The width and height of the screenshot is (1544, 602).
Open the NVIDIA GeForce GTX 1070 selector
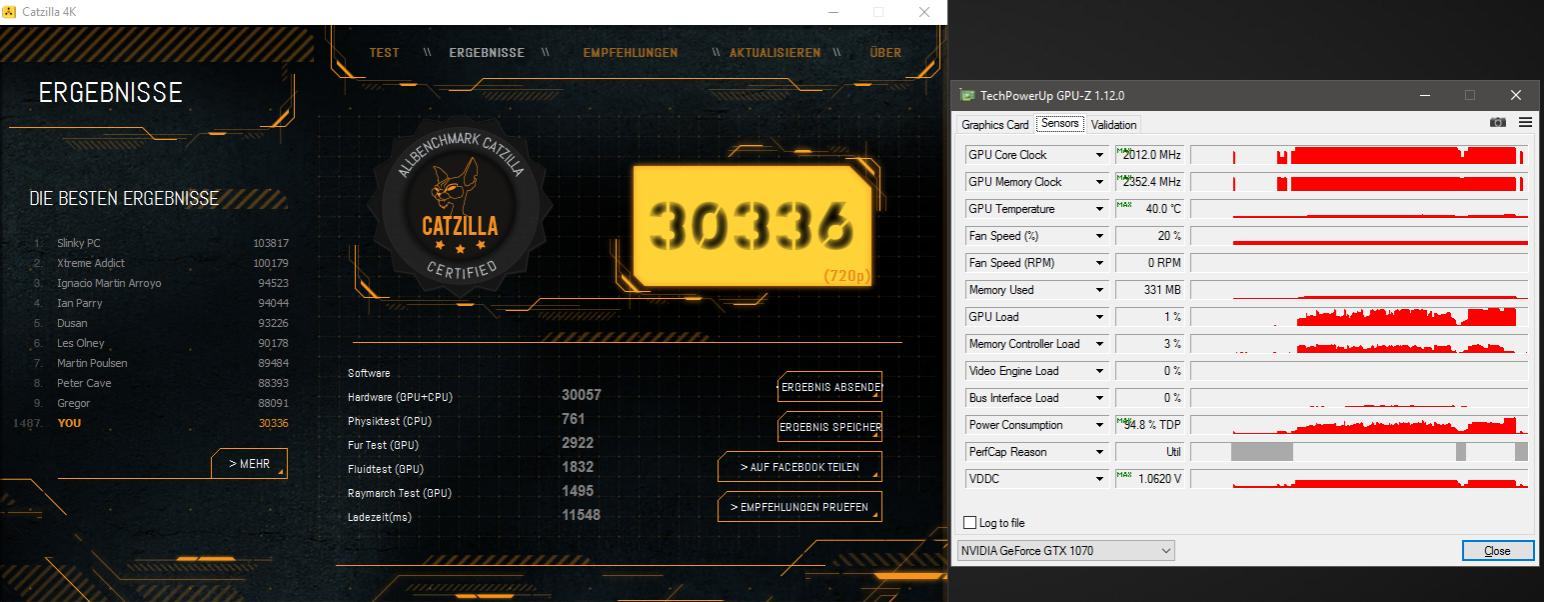tap(1066, 550)
